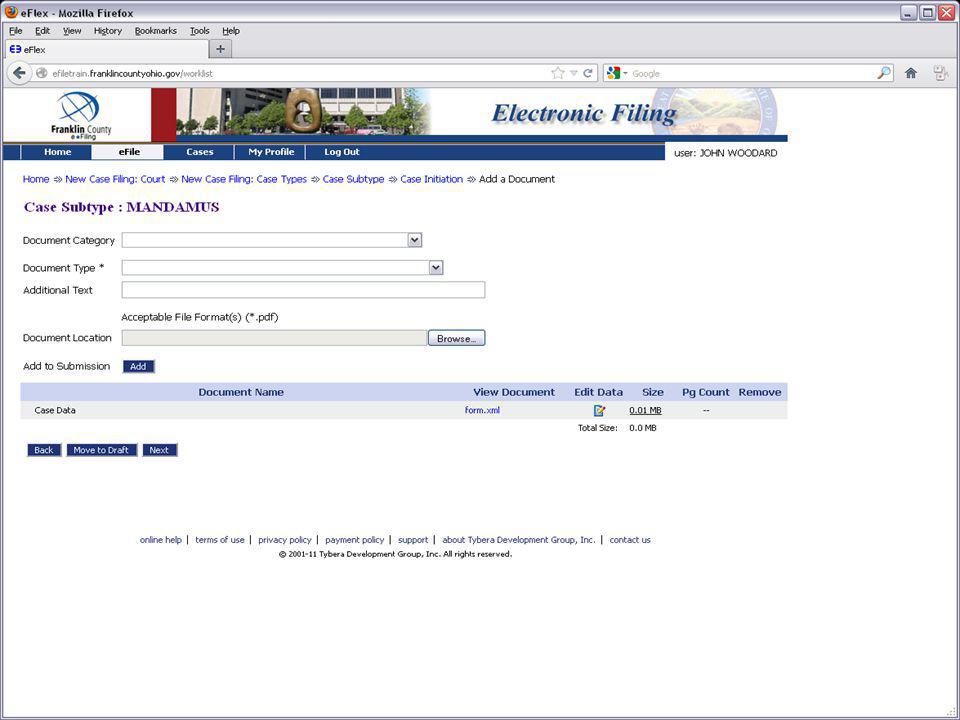This screenshot has height=720, width=960.
Task: Open the Cases navigation tab
Action: click(200, 152)
